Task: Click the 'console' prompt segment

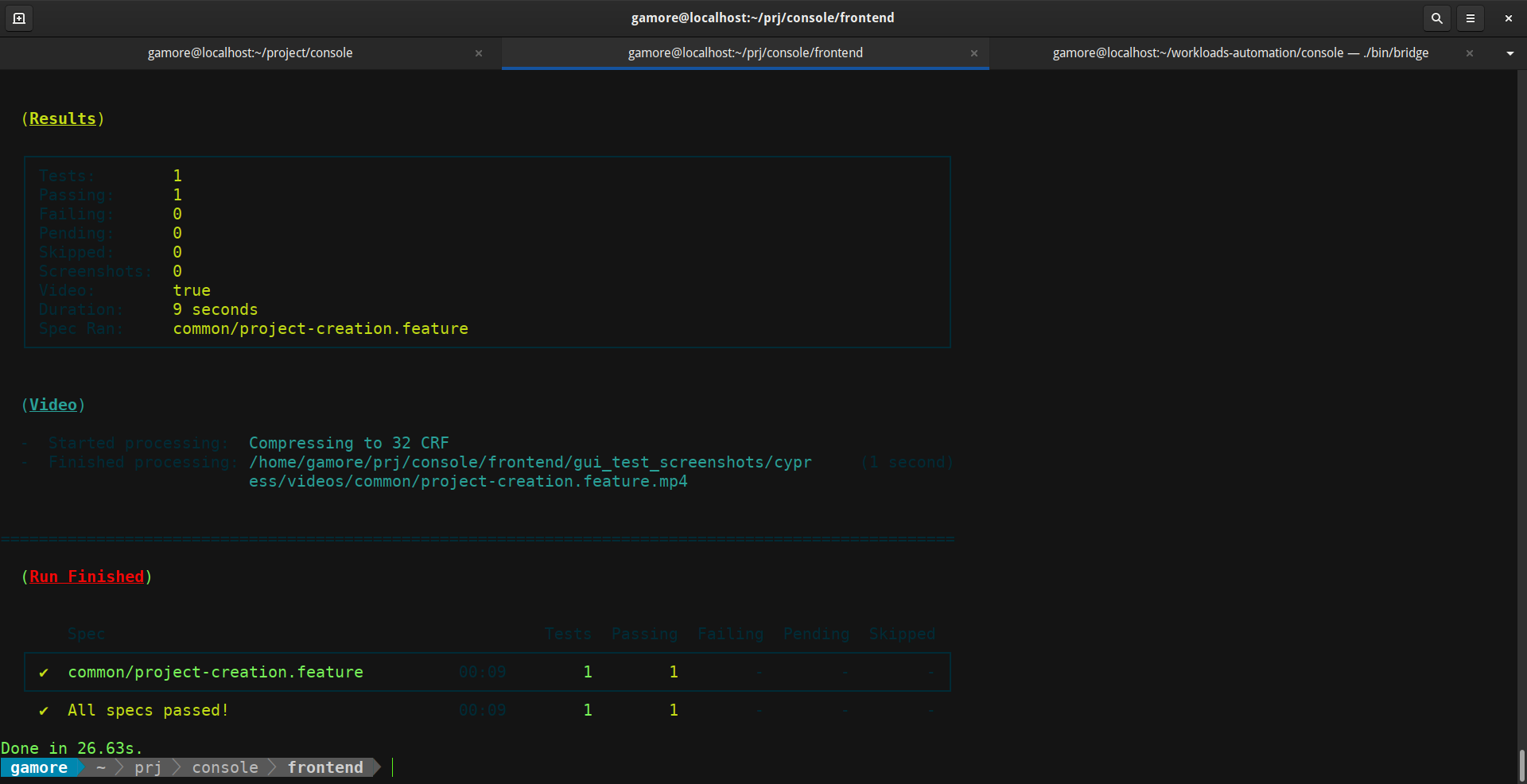Action: (x=225, y=767)
